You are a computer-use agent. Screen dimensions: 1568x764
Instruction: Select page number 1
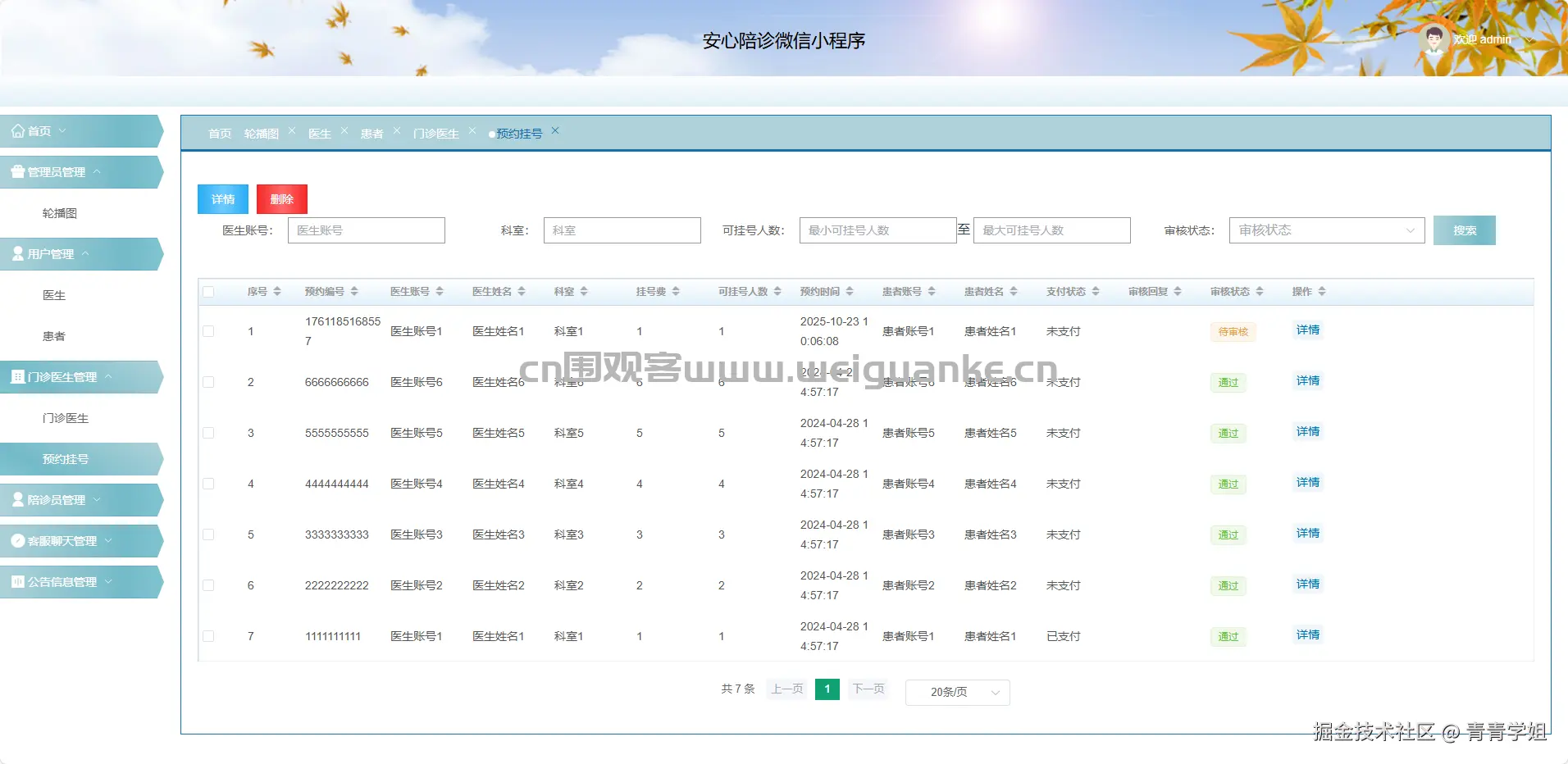pos(827,689)
